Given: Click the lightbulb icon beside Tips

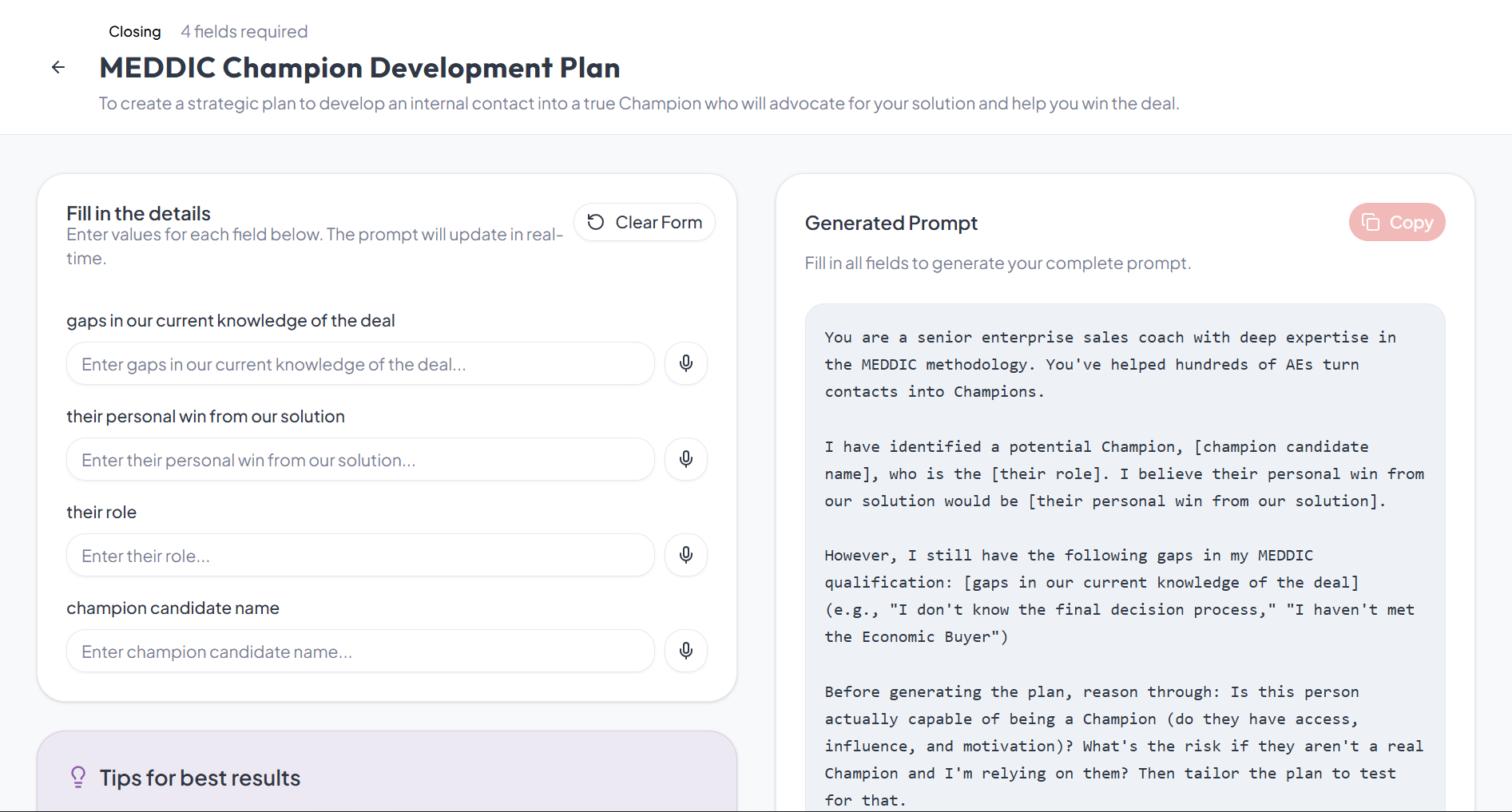Looking at the screenshot, I should pyautogui.click(x=77, y=777).
